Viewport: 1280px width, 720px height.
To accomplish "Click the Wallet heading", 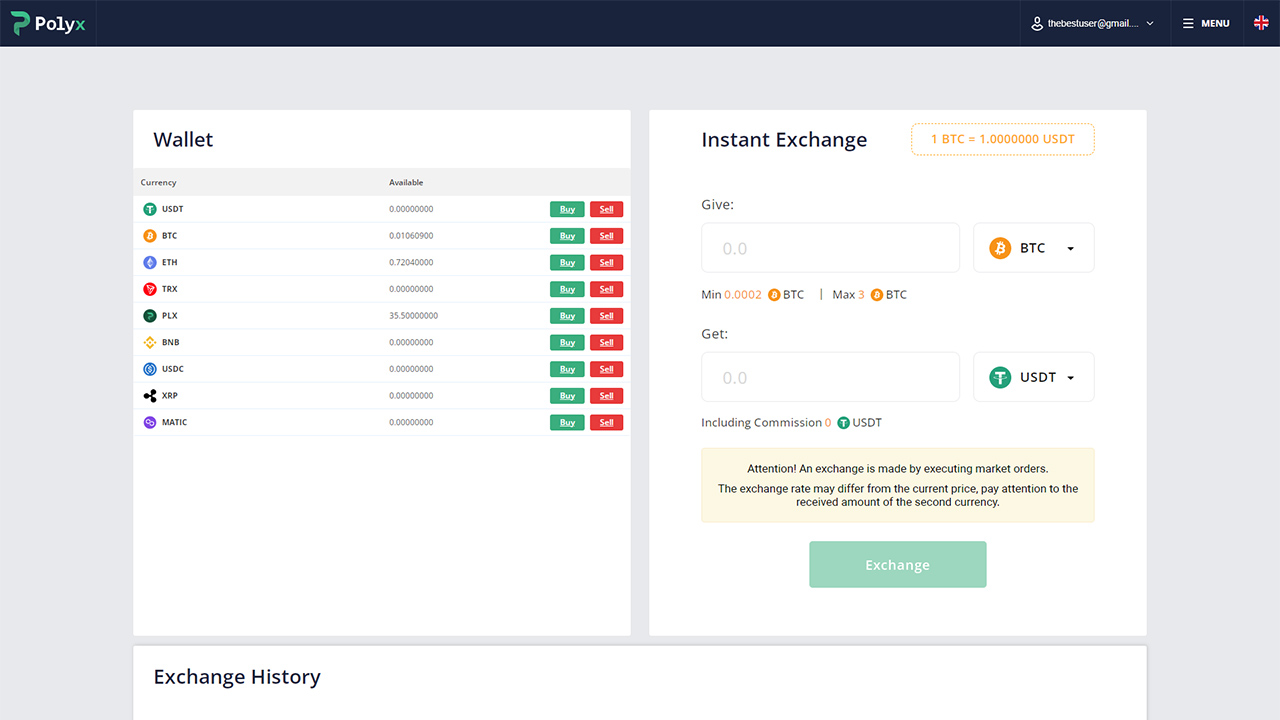I will (x=183, y=140).
